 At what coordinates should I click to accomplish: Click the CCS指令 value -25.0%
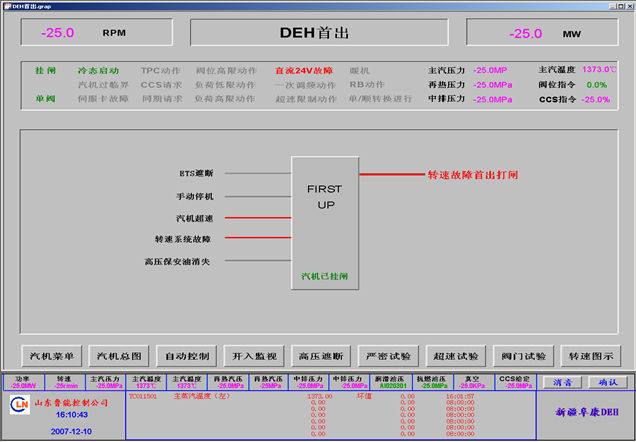595,99
